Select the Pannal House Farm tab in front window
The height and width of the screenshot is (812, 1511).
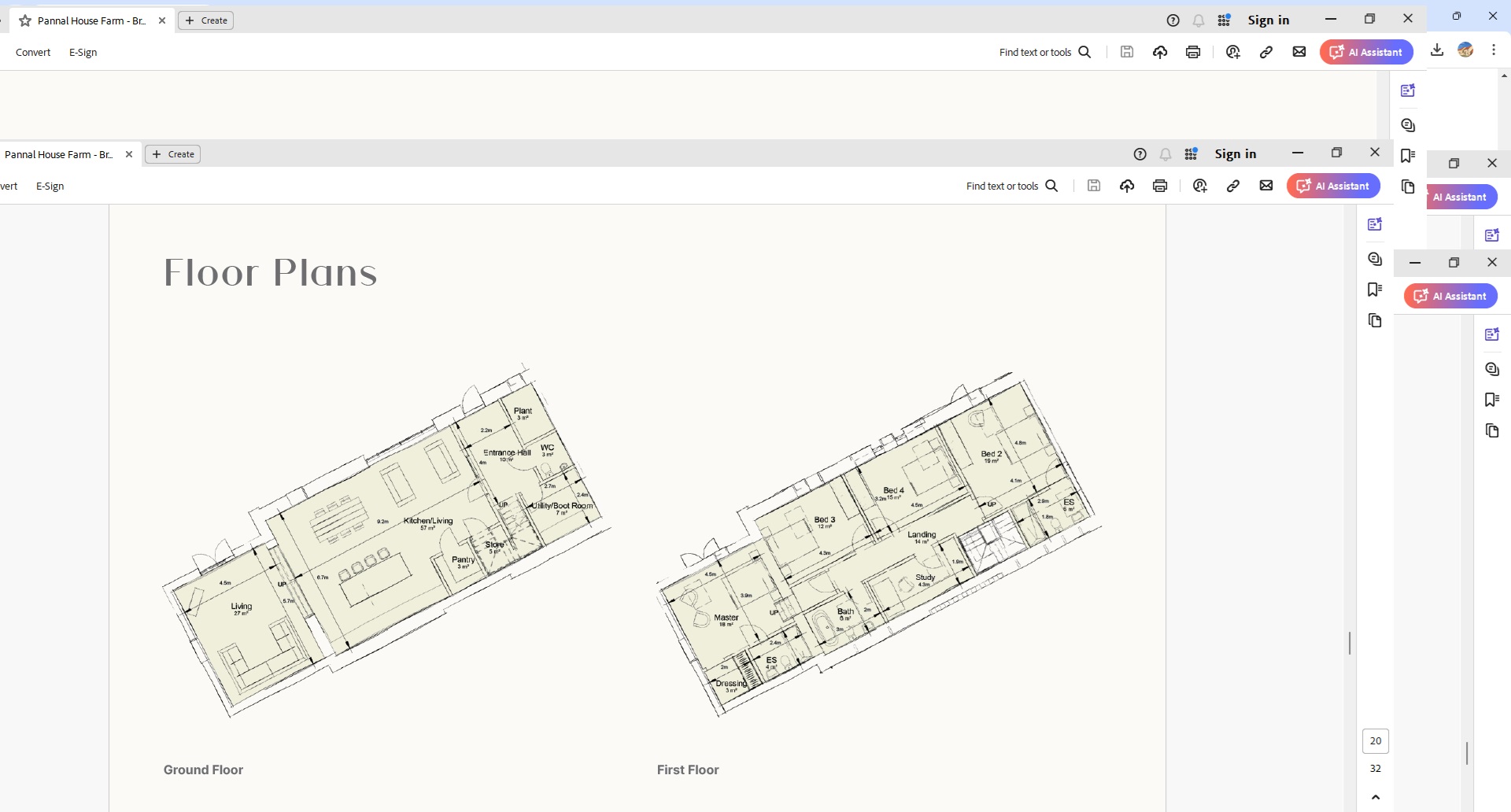pyautogui.click(x=60, y=154)
